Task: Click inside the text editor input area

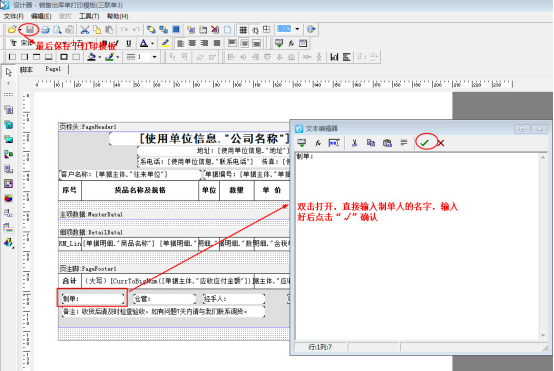Action: (x=417, y=246)
